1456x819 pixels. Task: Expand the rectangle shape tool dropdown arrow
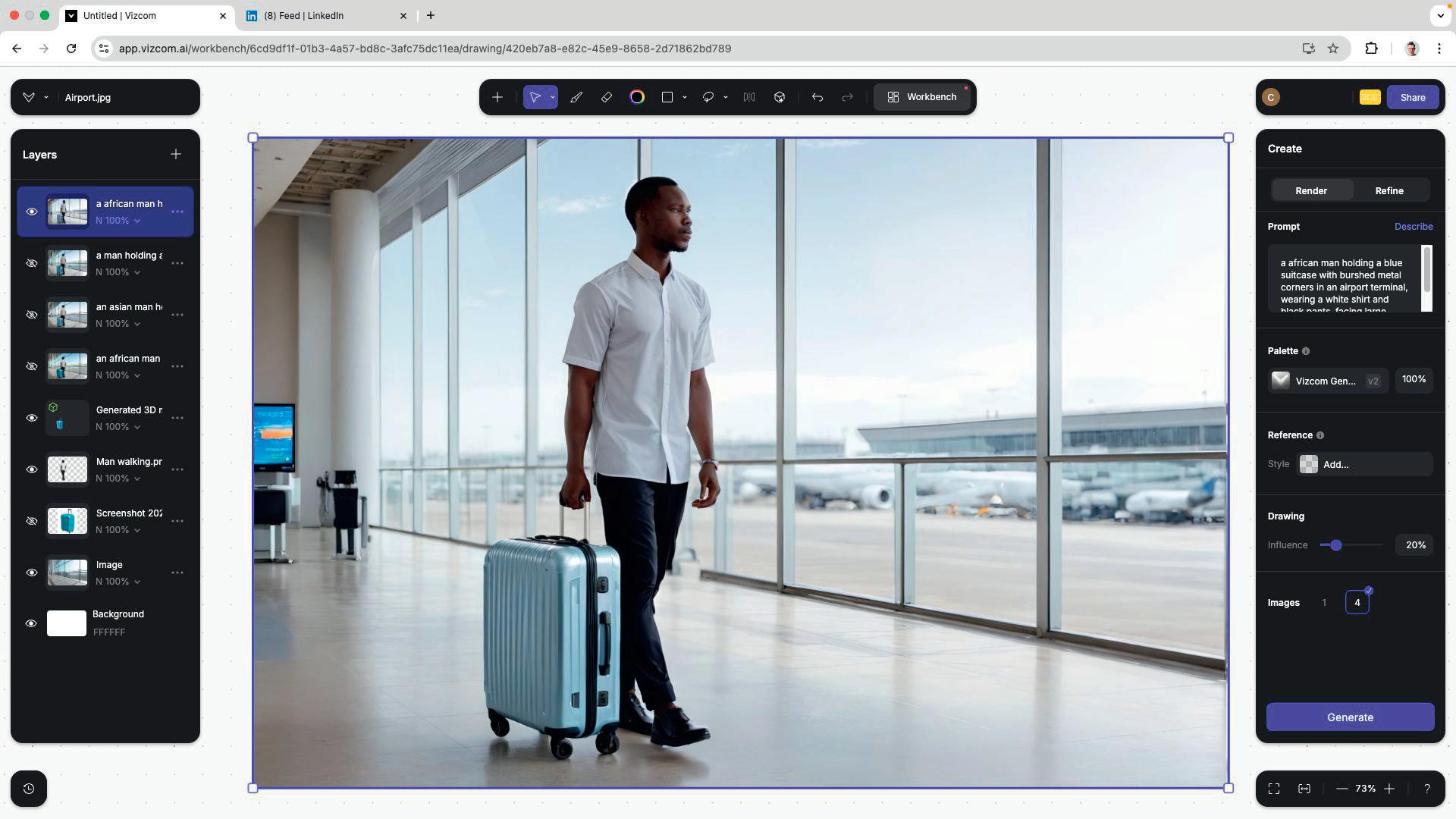coord(685,97)
